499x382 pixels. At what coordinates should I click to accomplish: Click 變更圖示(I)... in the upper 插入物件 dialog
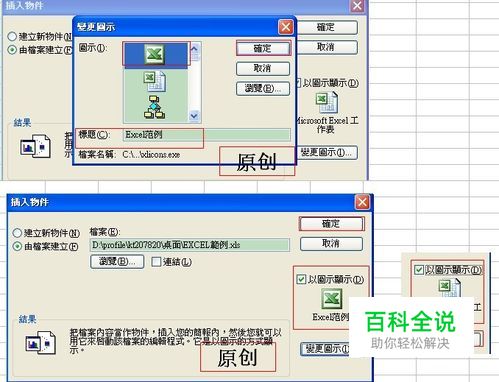[326, 153]
